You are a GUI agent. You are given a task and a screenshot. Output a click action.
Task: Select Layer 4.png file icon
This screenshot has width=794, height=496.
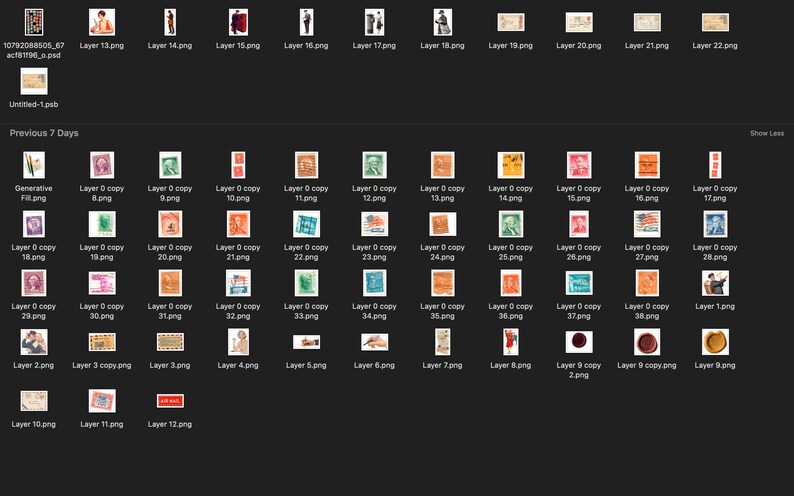(x=238, y=342)
